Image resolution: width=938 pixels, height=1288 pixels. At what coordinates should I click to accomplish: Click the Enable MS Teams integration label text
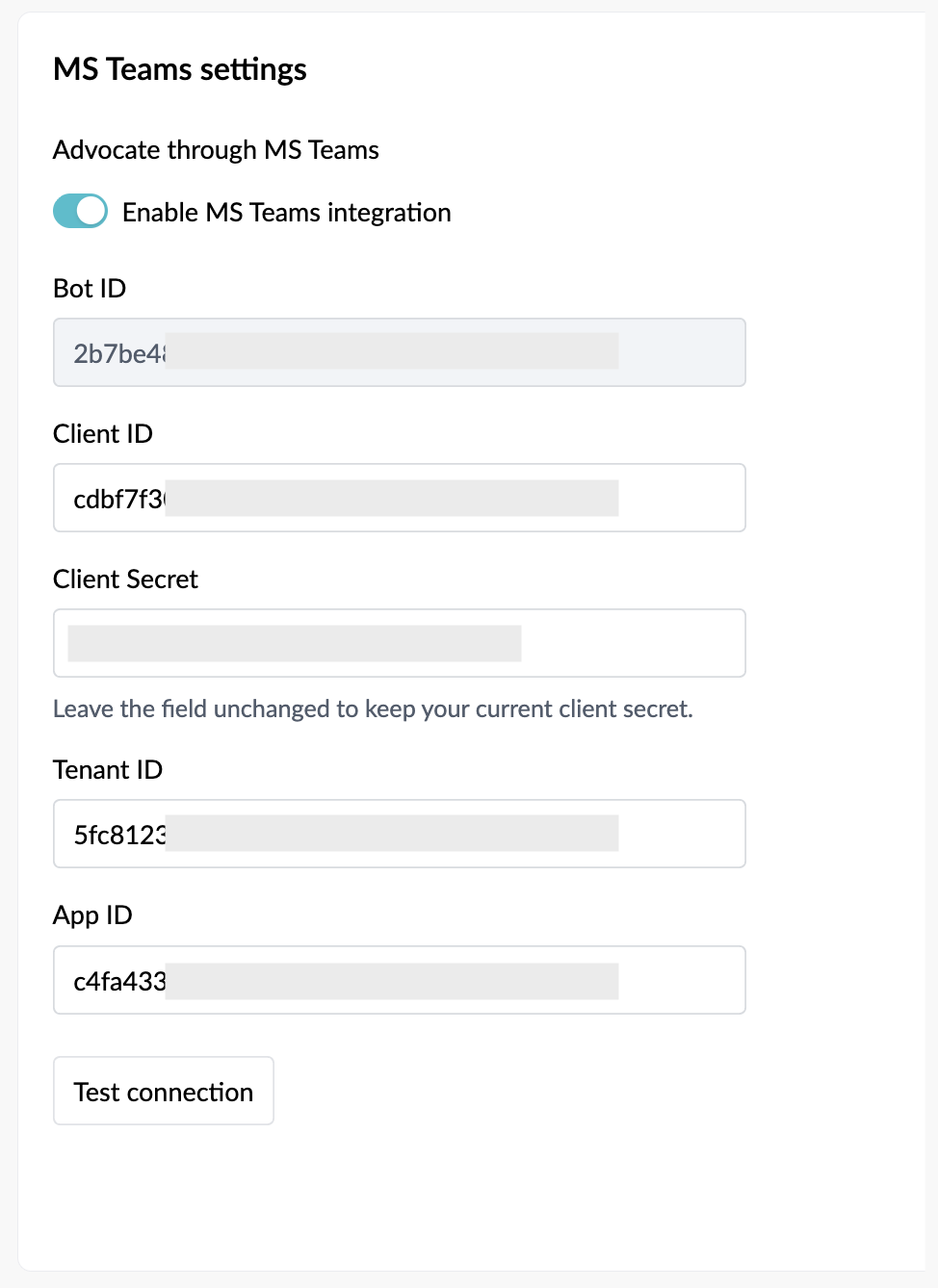click(286, 212)
